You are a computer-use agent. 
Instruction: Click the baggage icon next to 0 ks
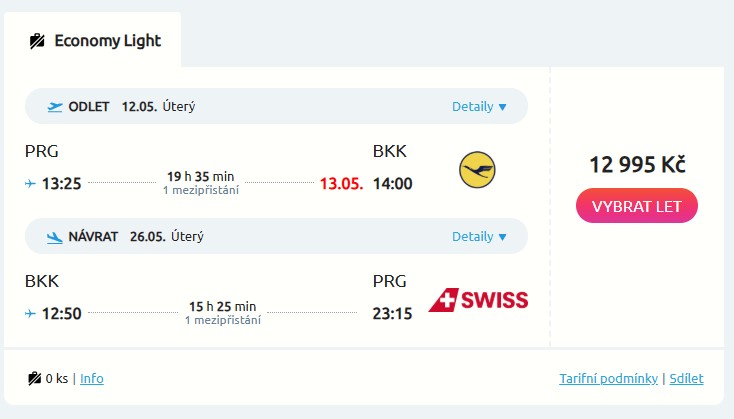point(35,378)
